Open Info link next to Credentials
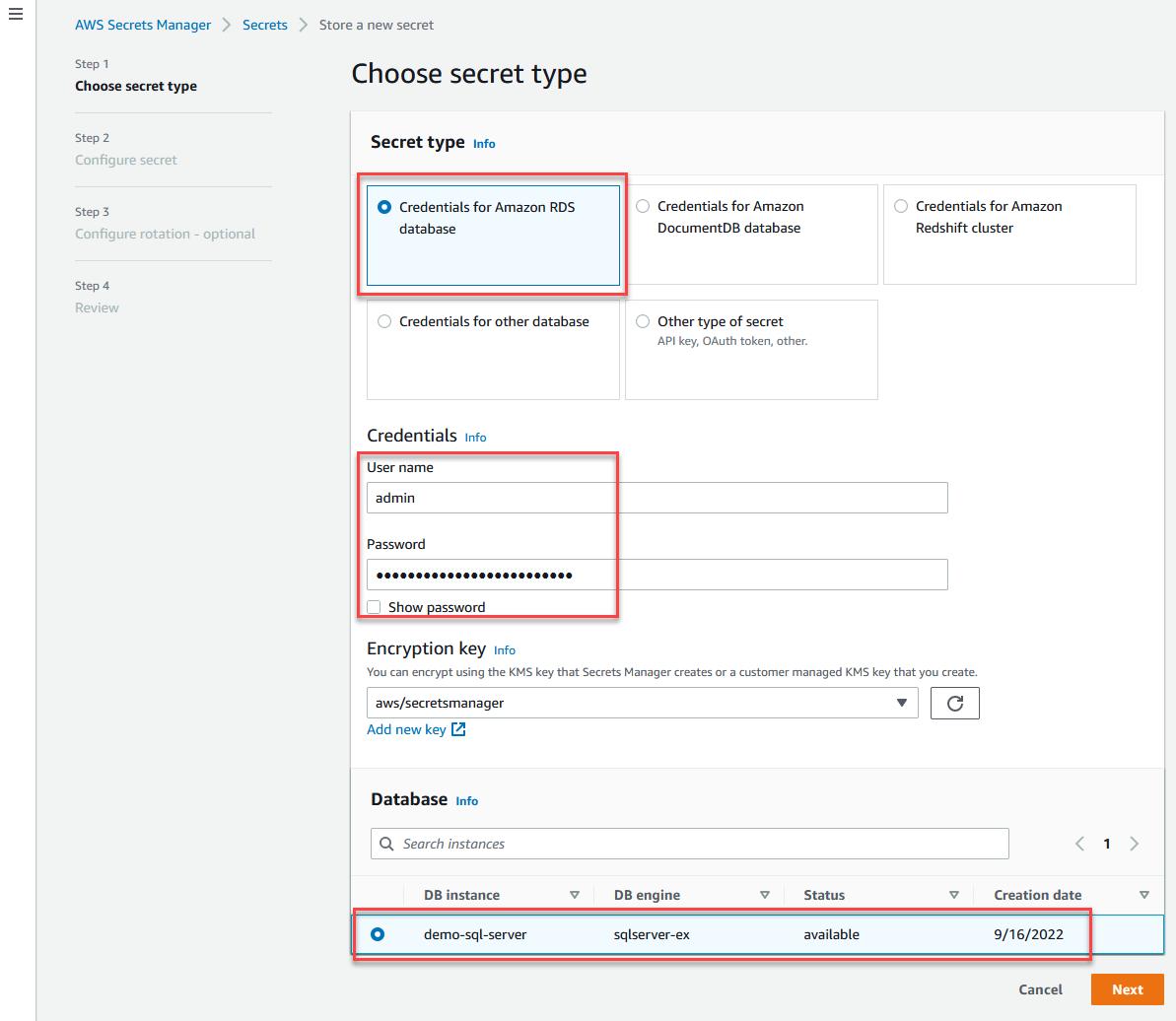1176x1021 pixels. [x=475, y=438]
